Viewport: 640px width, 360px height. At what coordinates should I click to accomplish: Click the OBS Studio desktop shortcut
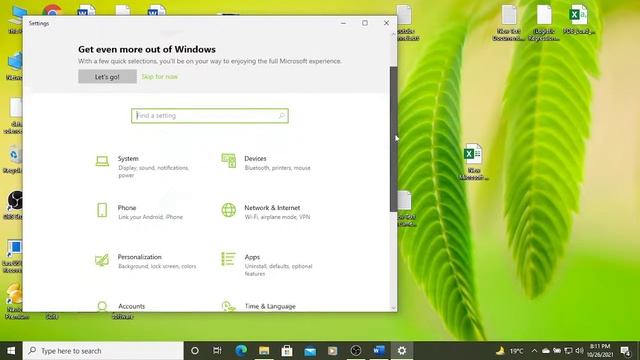pos(15,205)
